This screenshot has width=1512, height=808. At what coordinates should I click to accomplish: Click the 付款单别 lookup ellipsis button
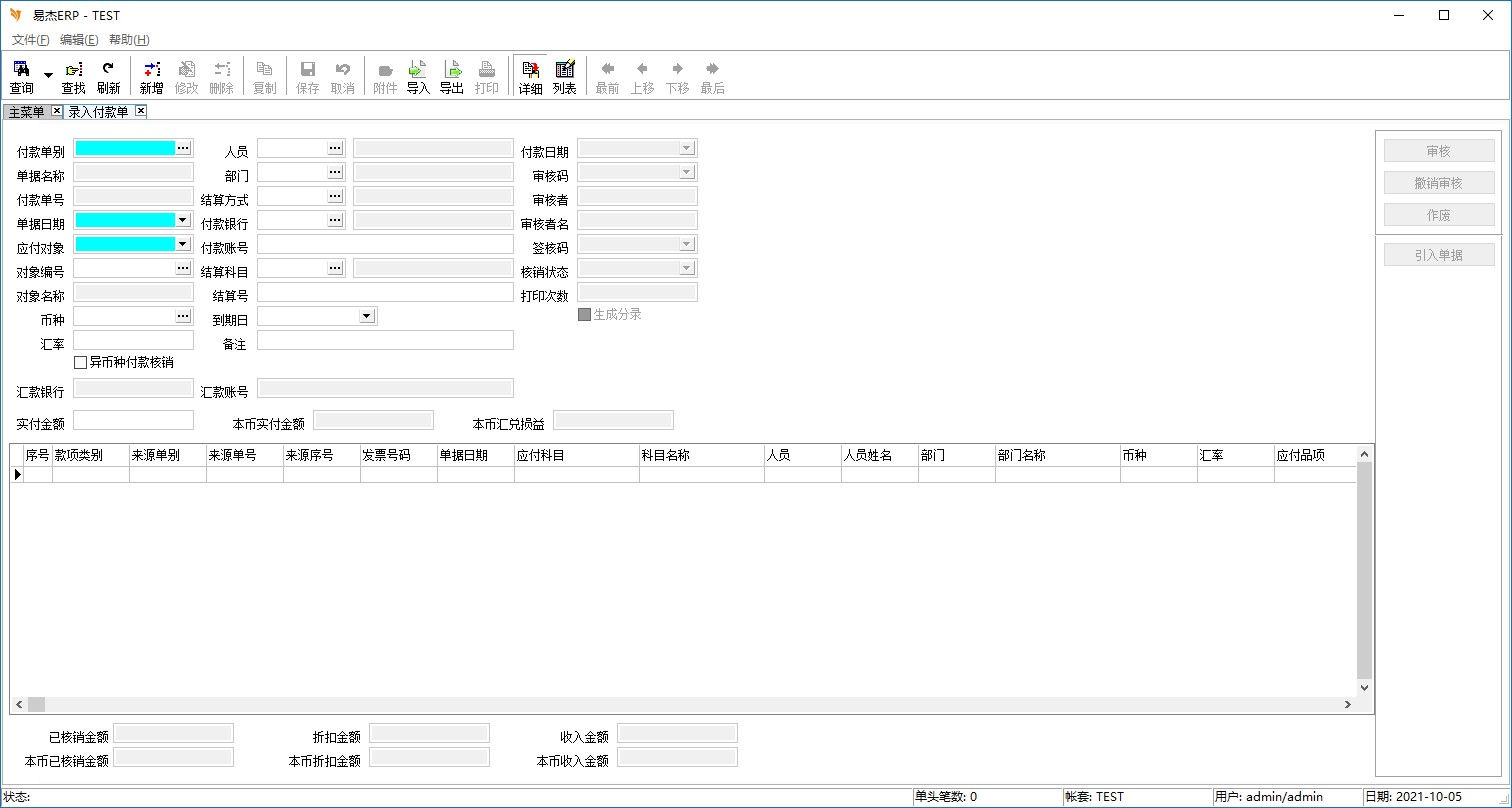(x=183, y=148)
